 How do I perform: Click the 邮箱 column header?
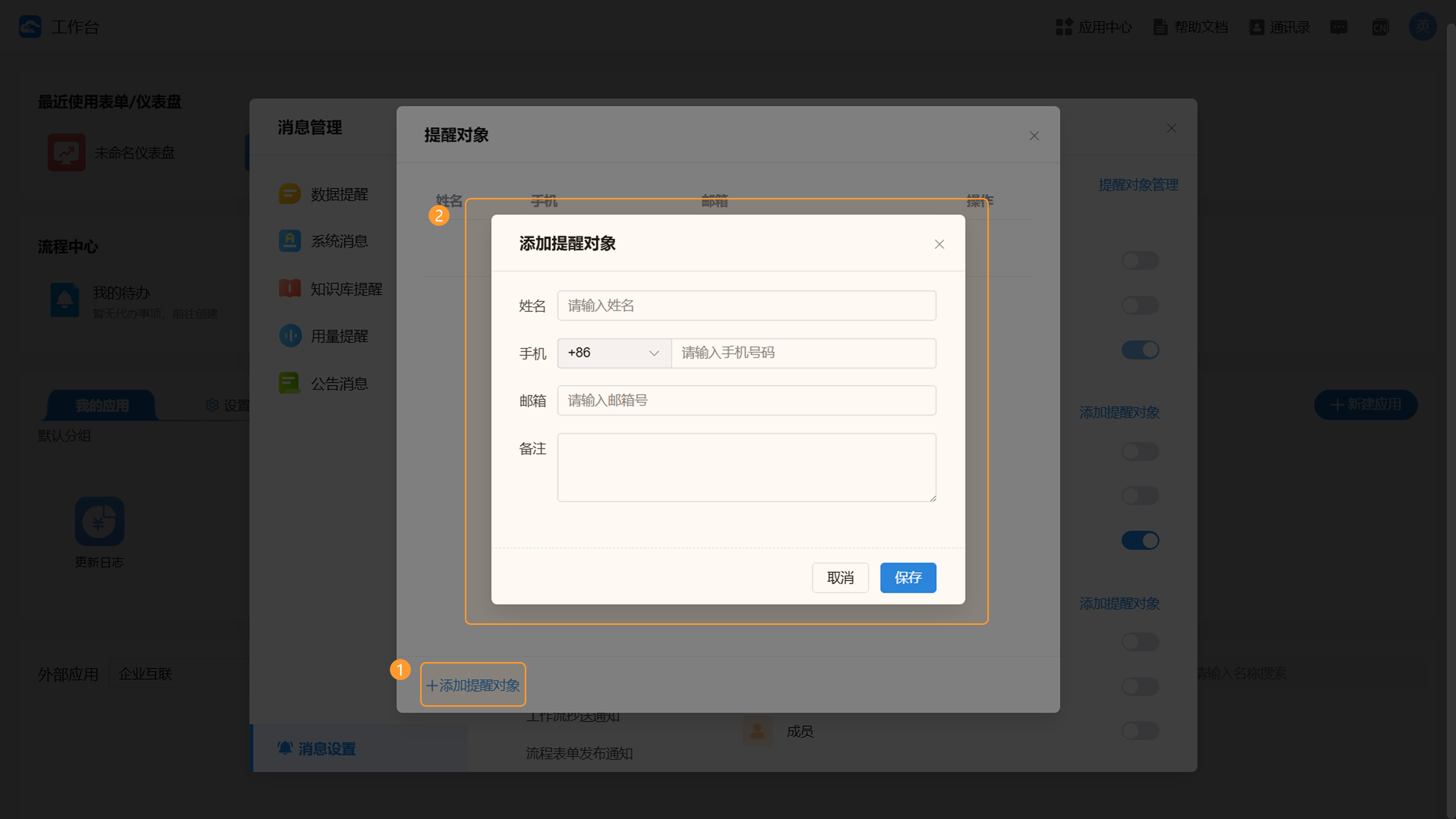point(714,201)
